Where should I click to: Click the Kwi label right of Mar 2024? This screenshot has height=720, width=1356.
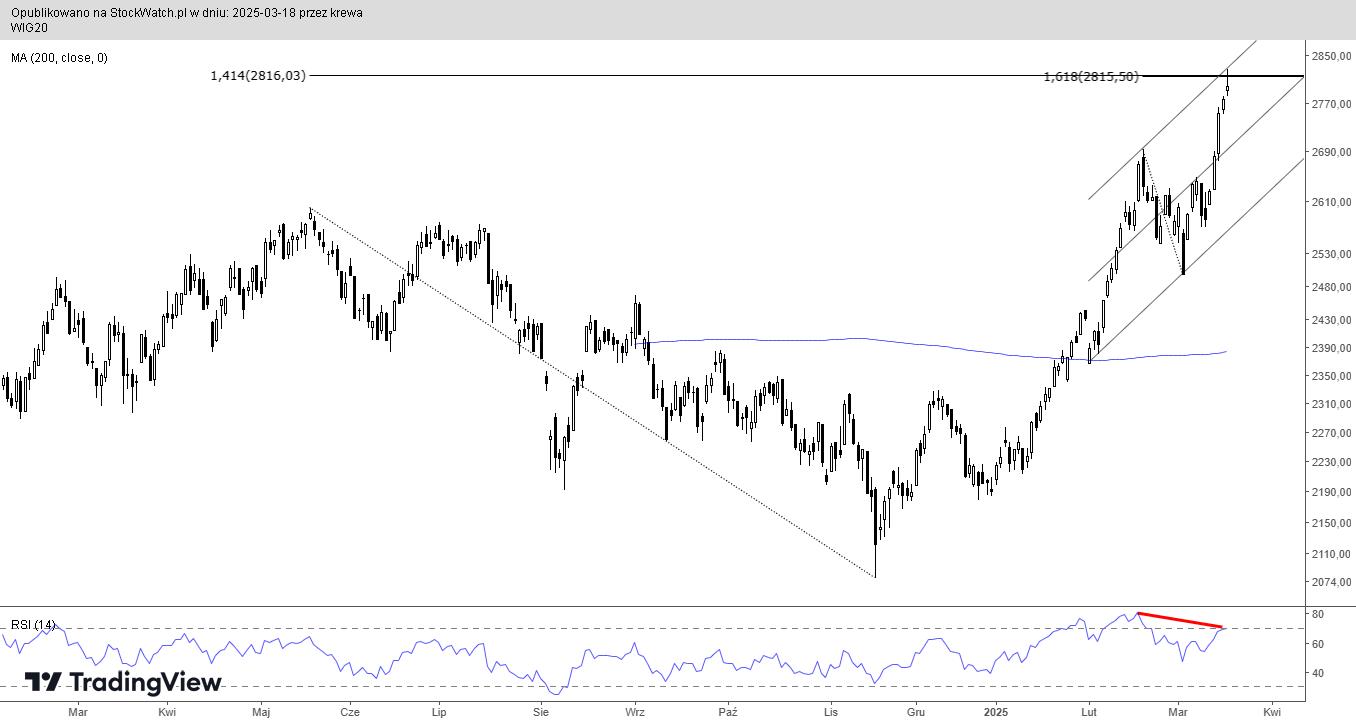click(x=167, y=712)
